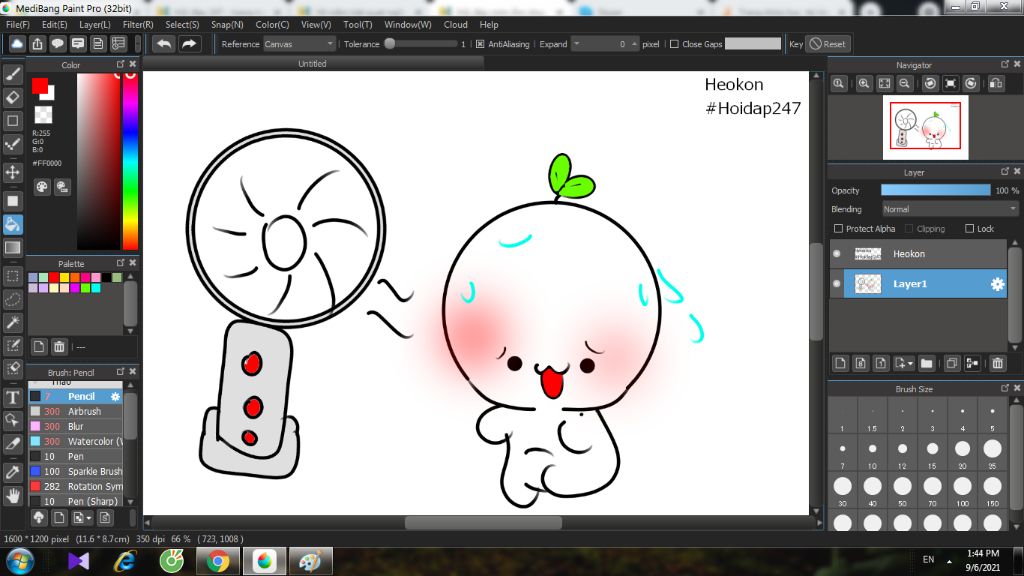This screenshot has height=576, width=1024.
Task: Select brush size 100 circle
Action: [962, 486]
